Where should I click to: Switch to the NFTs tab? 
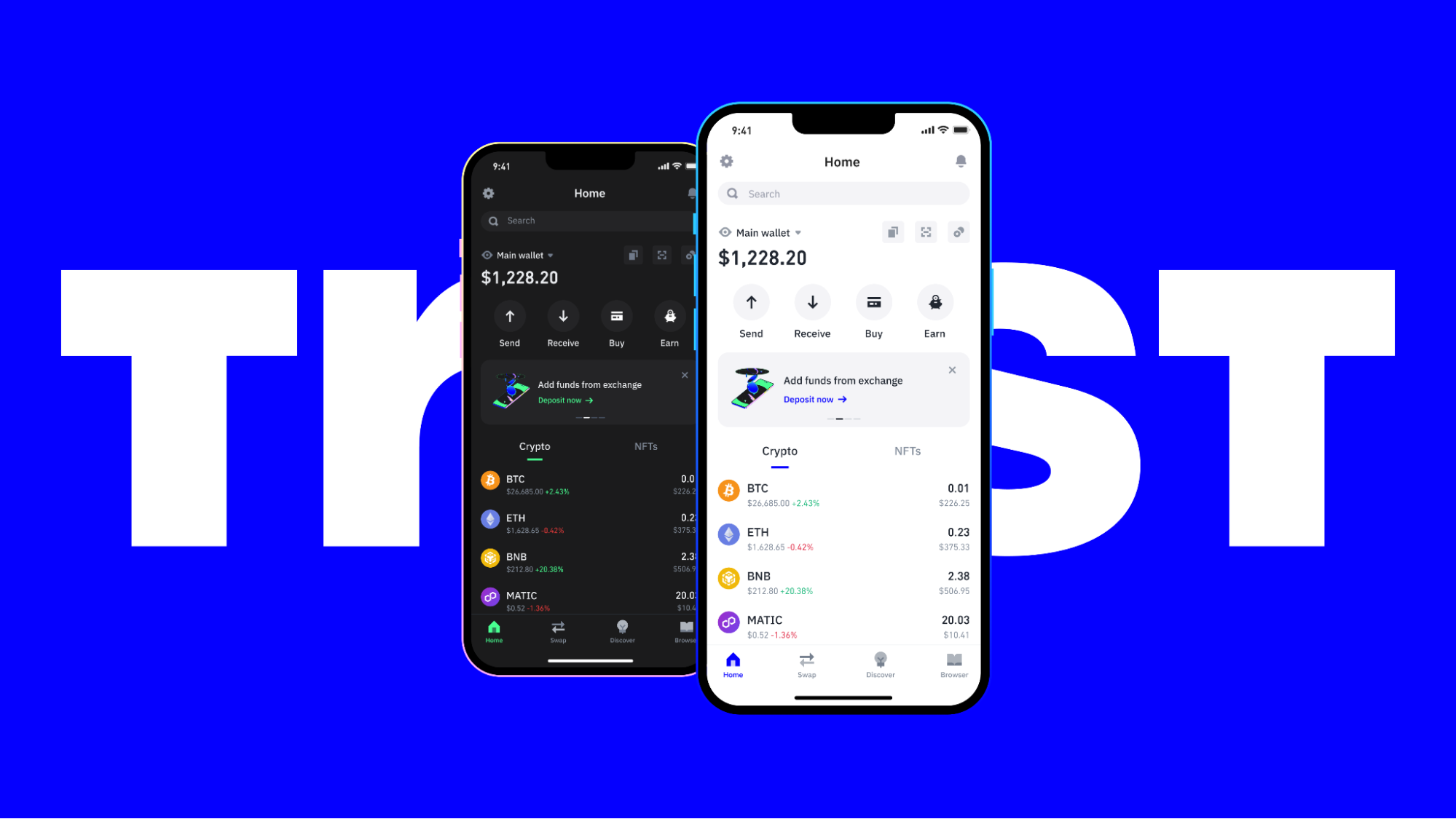[906, 451]
